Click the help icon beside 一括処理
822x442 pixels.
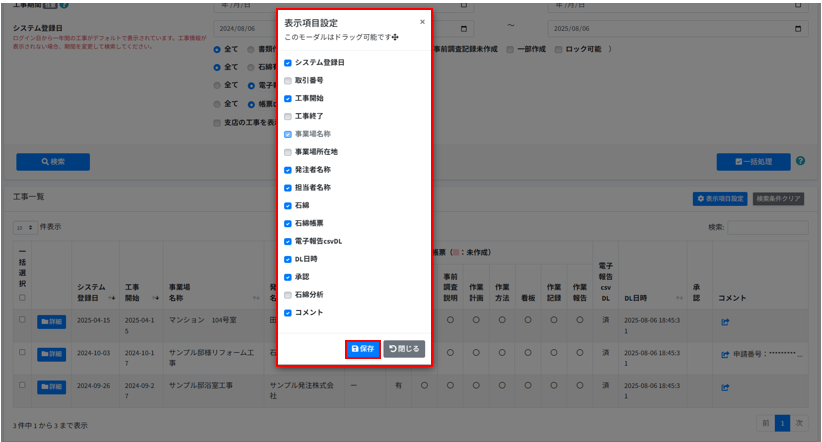click(800, 161)
